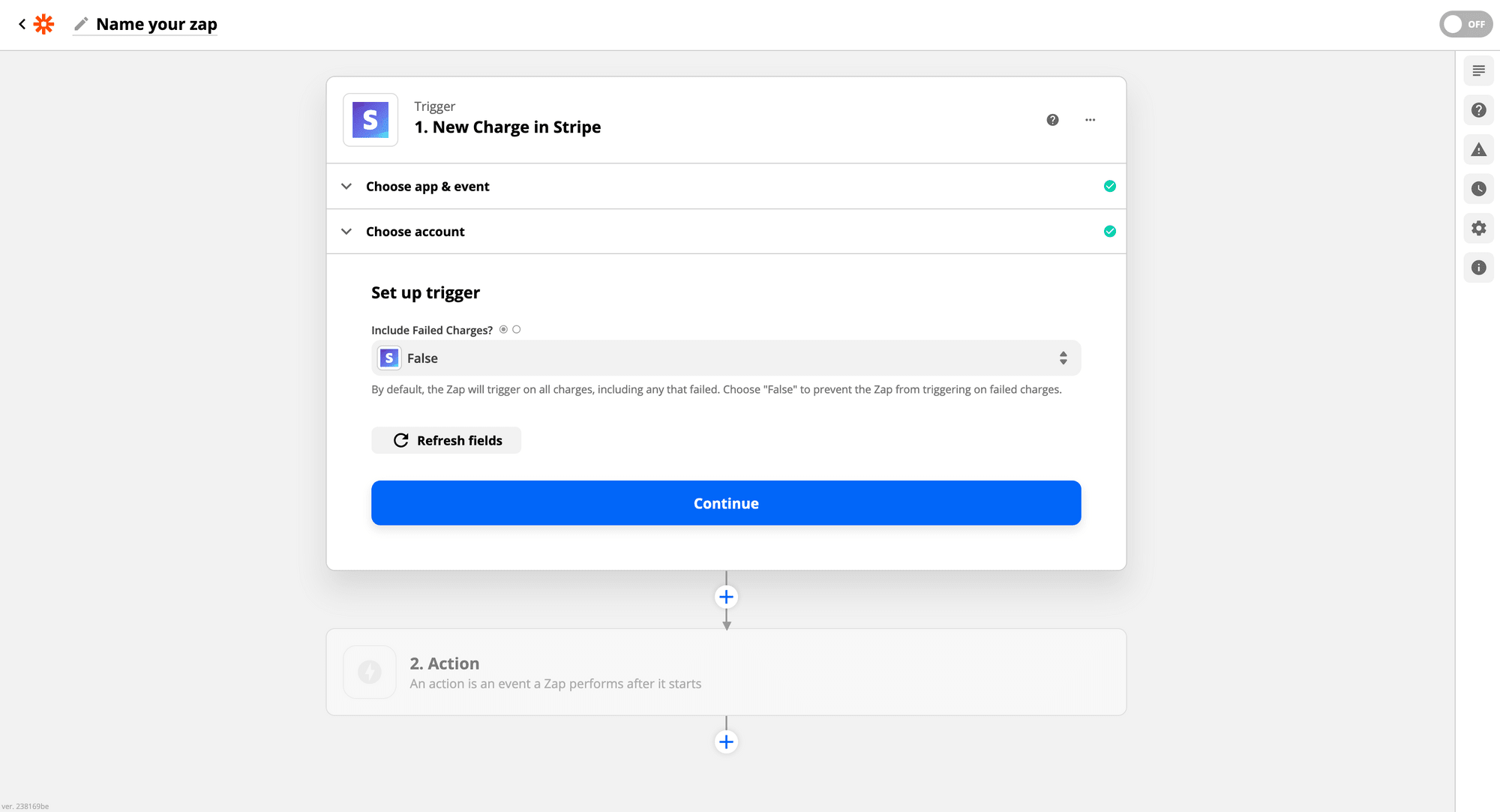
Task: Go back using the left arrow
Action: pyautogui.click(x=22, y=24)
